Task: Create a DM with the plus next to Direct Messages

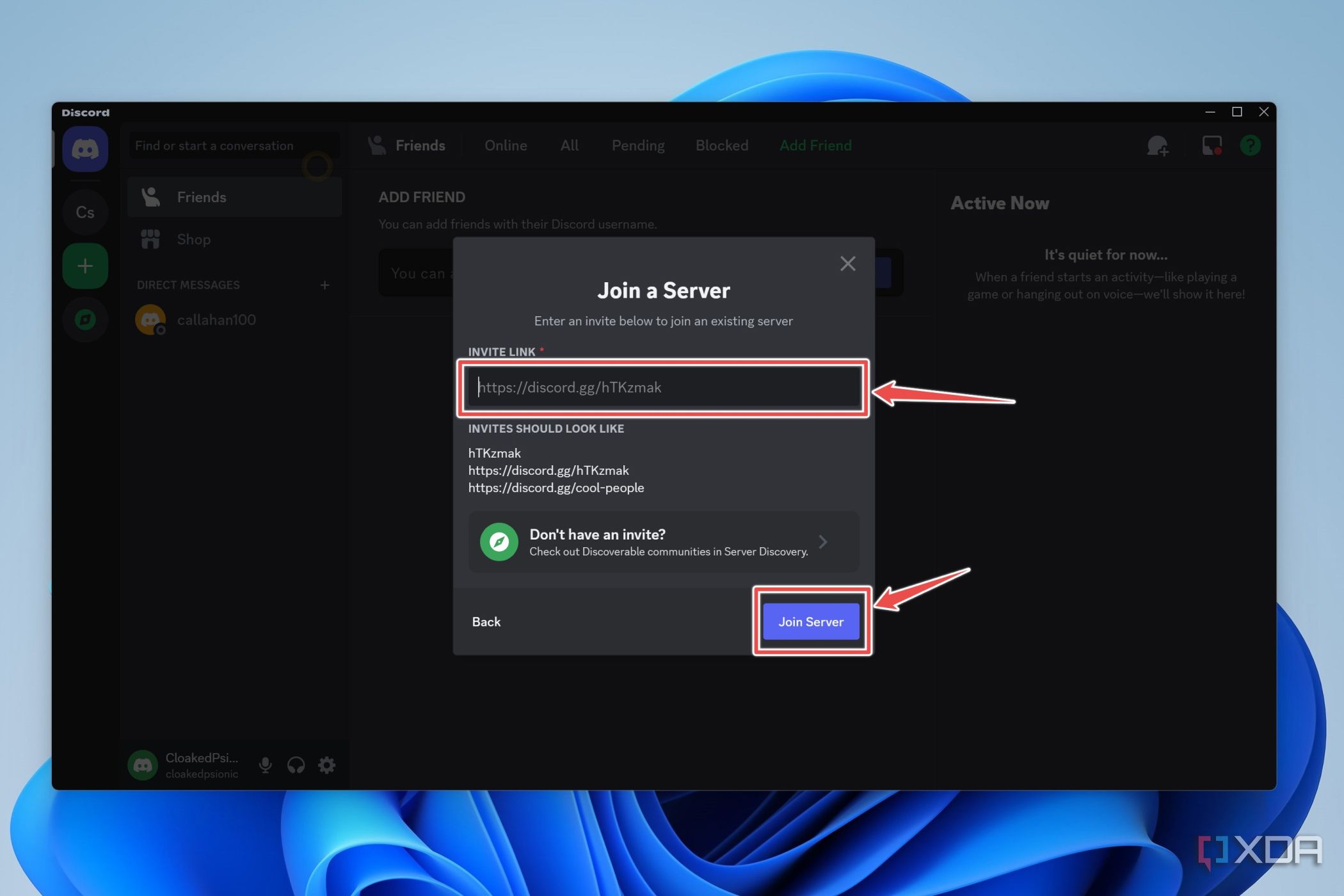Action: [325, 285]
